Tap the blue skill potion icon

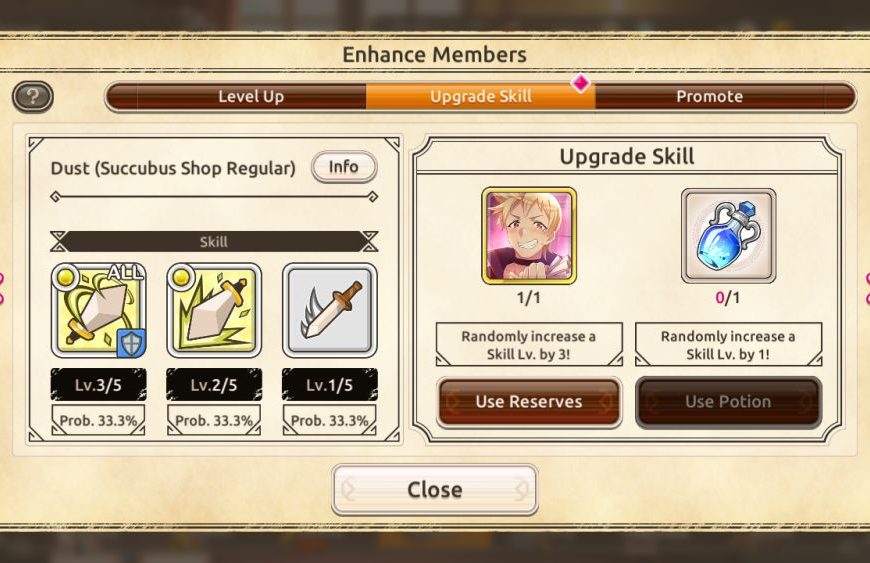728,236
